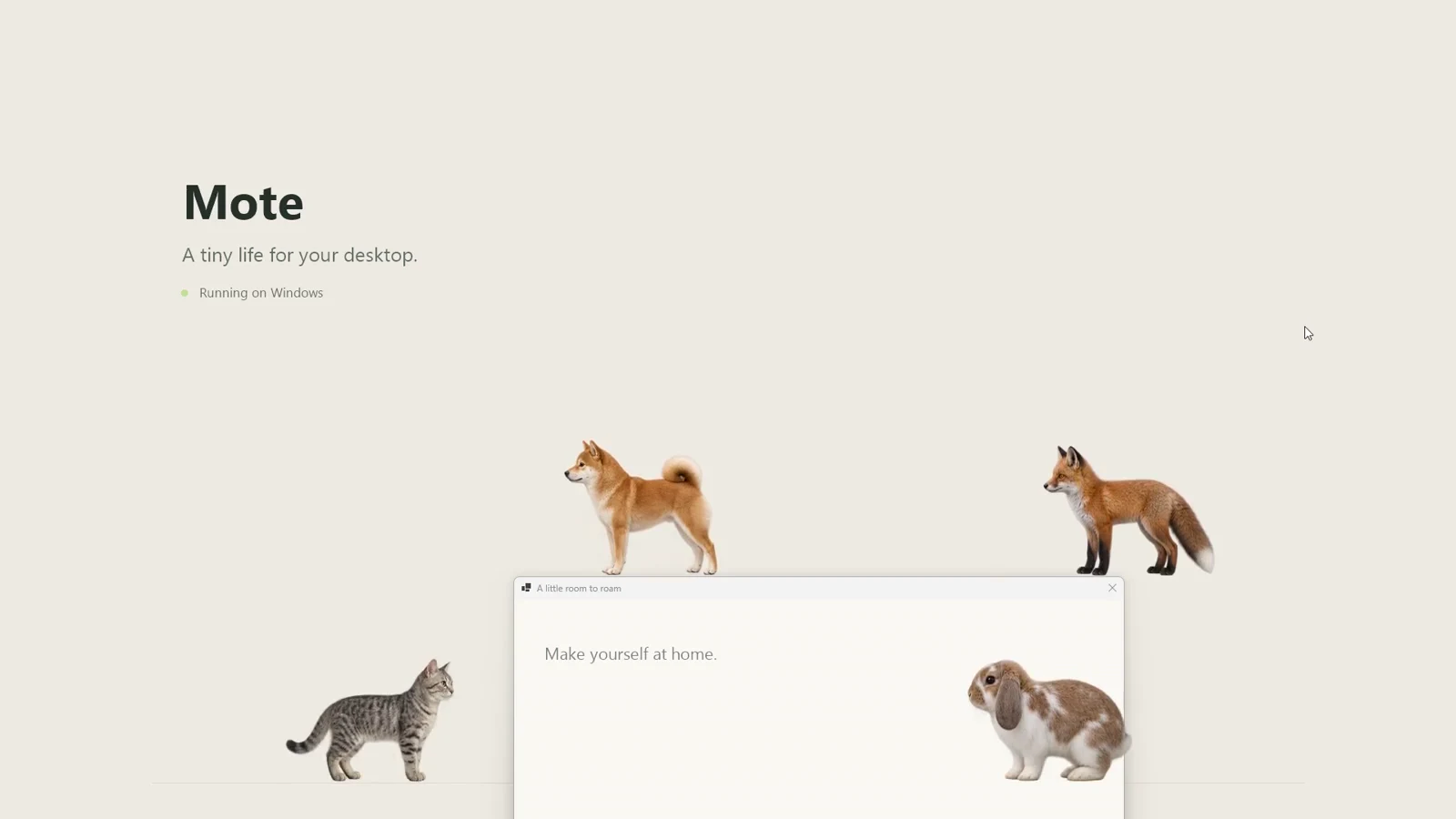Click the green running status dot
The image size is (1456, 819).
[x=185, y=293]
